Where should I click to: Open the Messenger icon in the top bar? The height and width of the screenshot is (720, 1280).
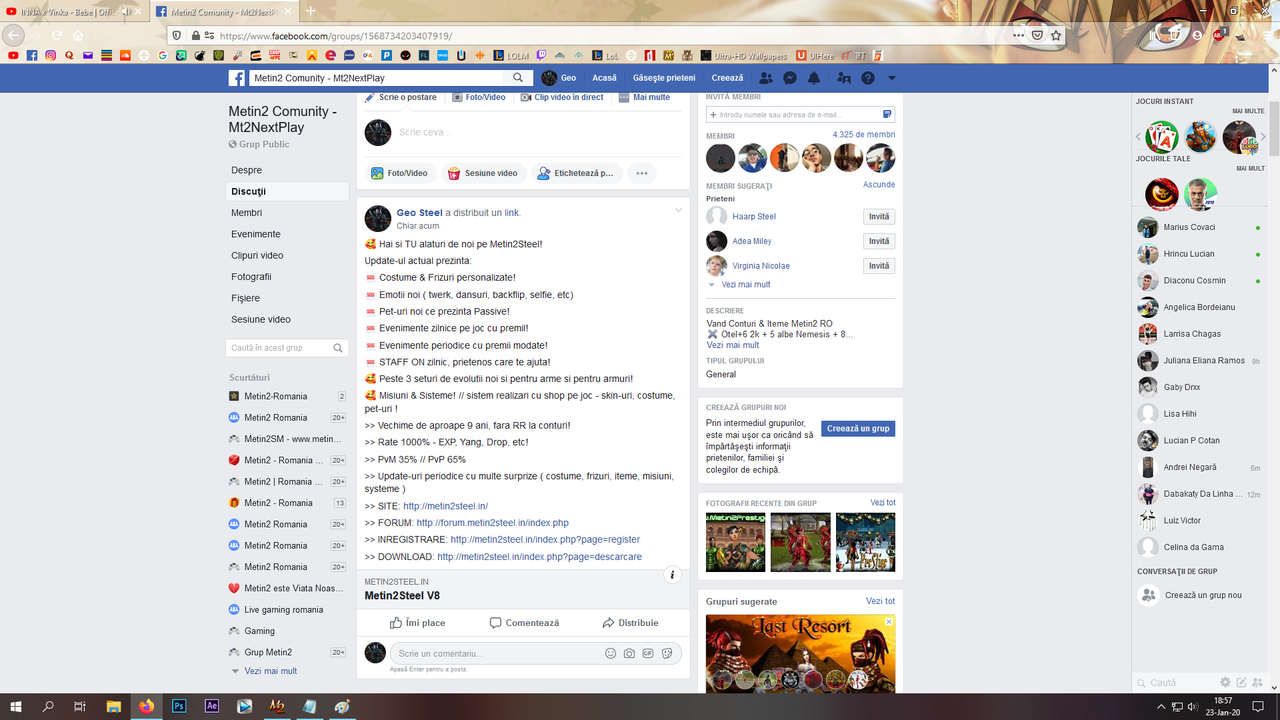point(790,78)
